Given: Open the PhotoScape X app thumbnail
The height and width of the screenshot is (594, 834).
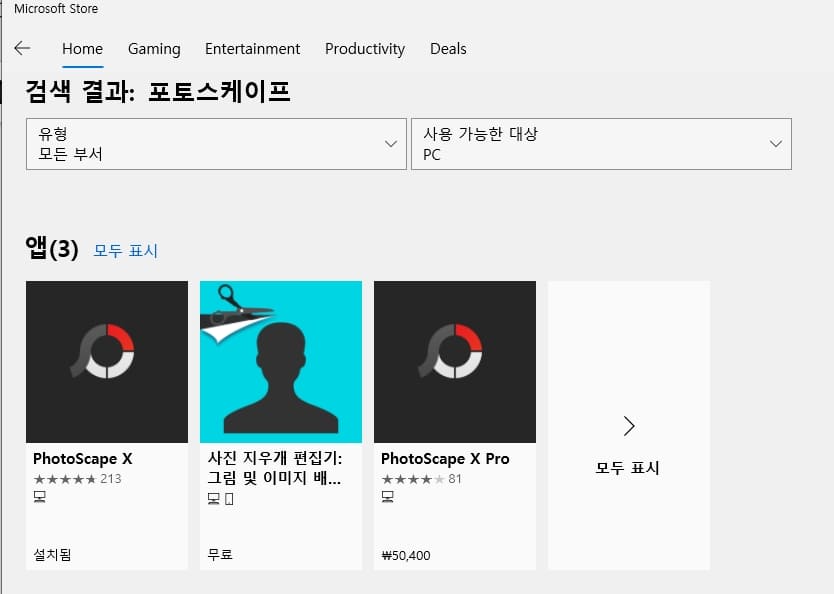Looking at the screenshot, I should tap(107, 362).
